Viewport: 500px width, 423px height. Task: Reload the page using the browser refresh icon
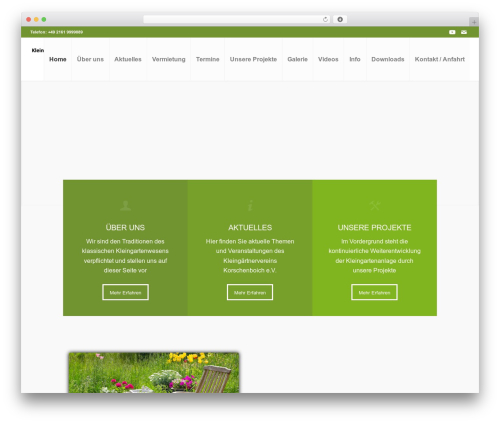[325, 19]
